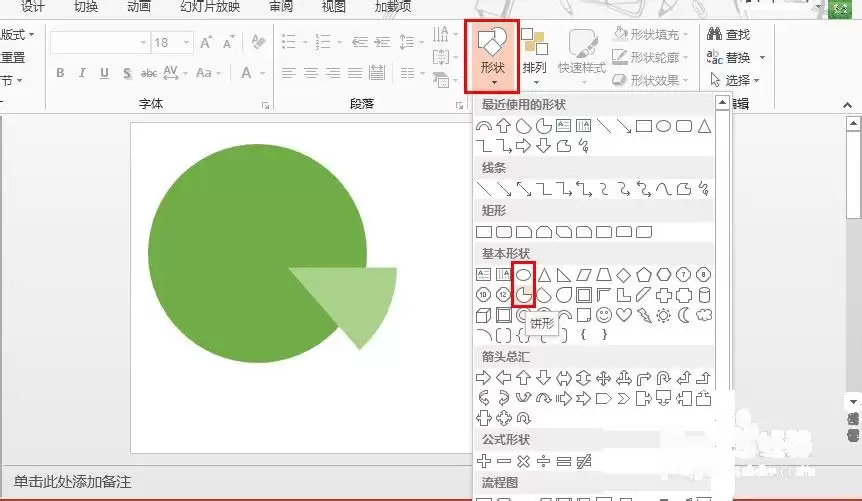
Task: Choose Rounded Rectangle in Rectangles section
Action: 504,232
